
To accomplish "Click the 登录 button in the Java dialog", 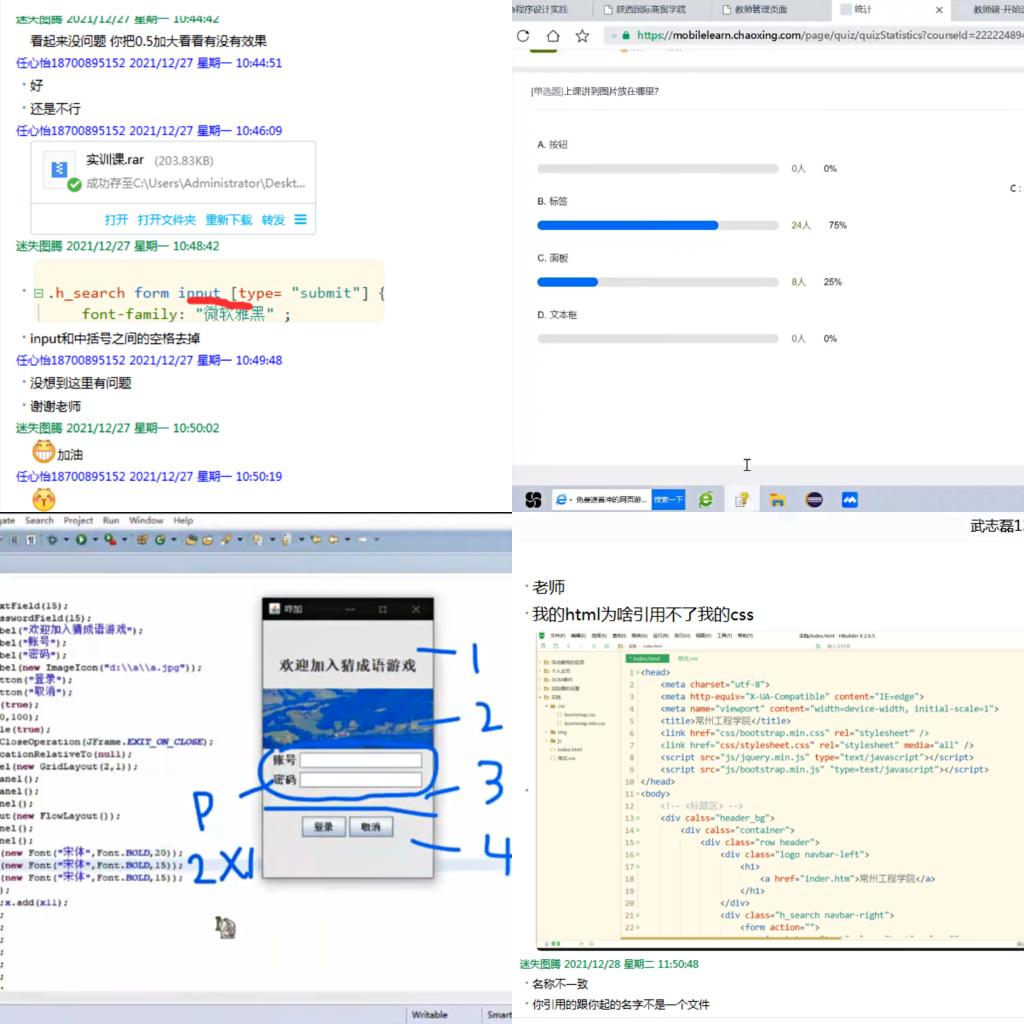I will coord(323,827).
